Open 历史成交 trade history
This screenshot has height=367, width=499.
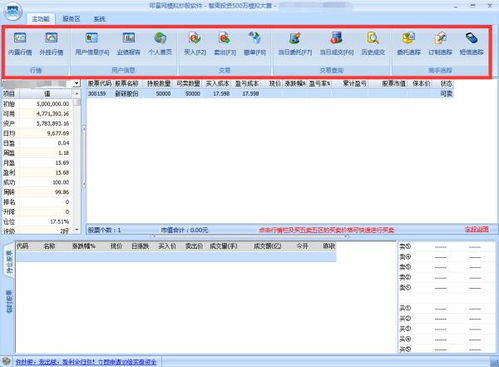(x=373, y=43)
